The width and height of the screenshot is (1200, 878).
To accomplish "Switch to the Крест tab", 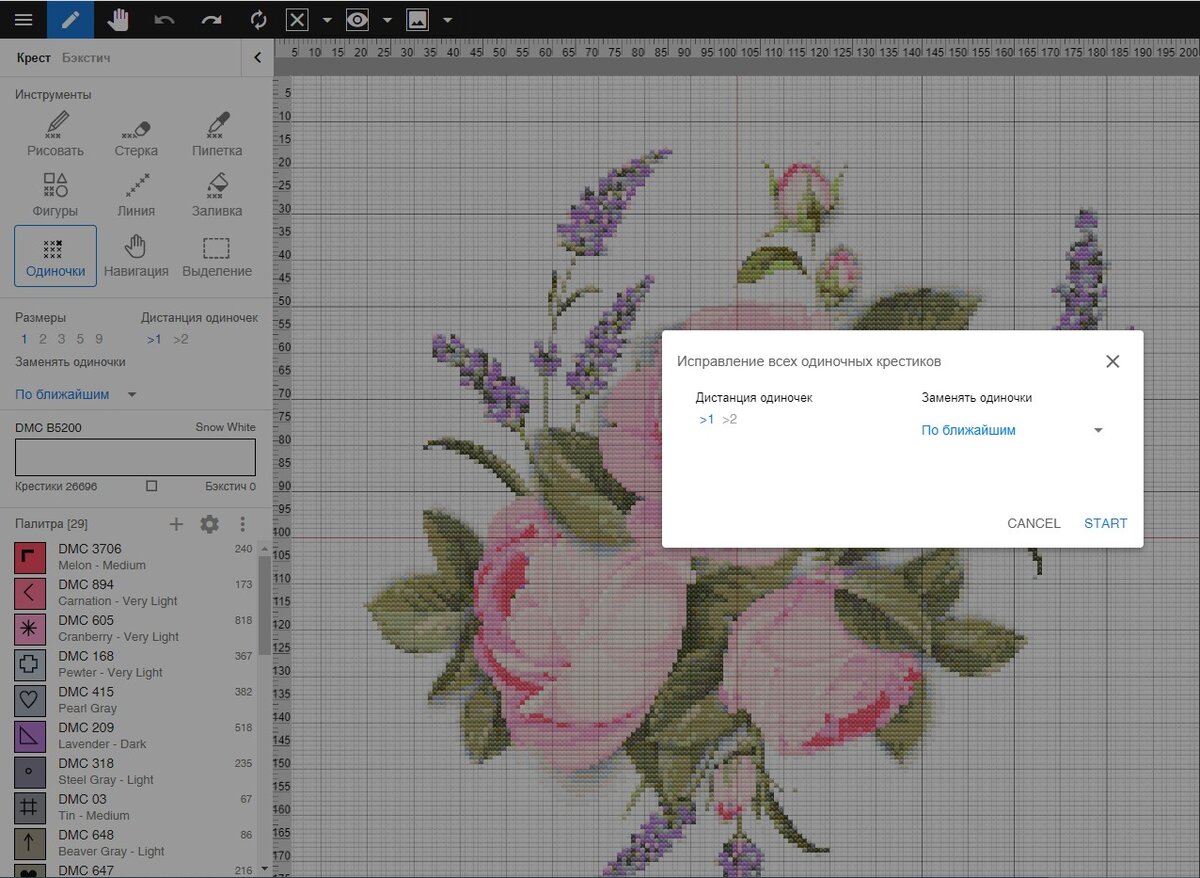I will coord(33,58).
